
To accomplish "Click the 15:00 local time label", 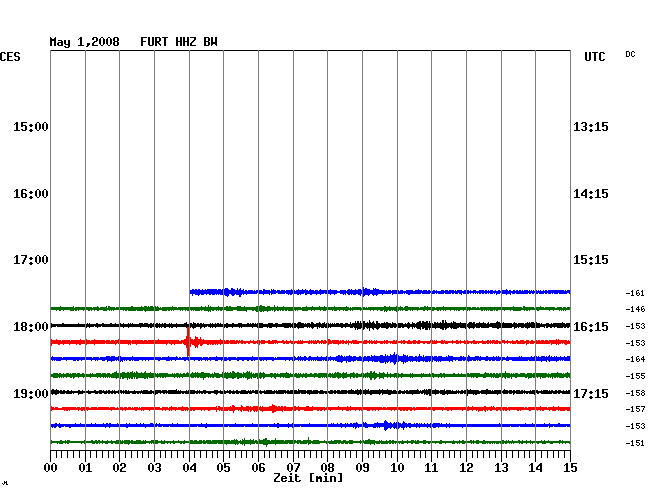I will click(x=31, y=126).
